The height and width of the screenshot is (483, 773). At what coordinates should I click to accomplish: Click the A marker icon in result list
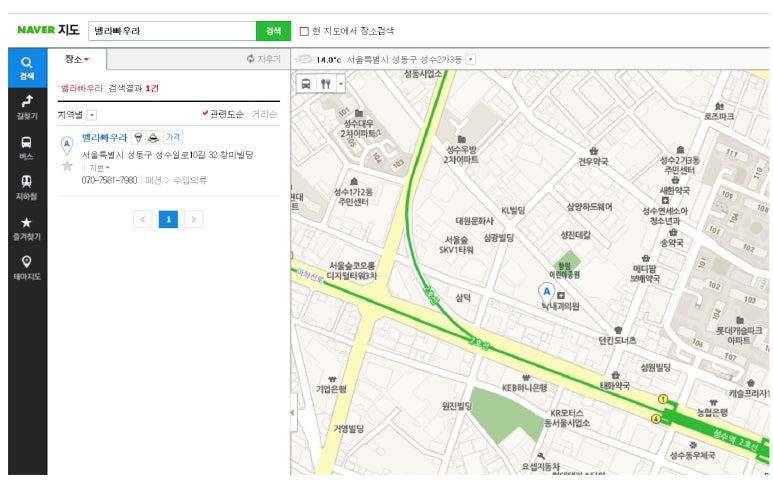[x=67, y=145]
